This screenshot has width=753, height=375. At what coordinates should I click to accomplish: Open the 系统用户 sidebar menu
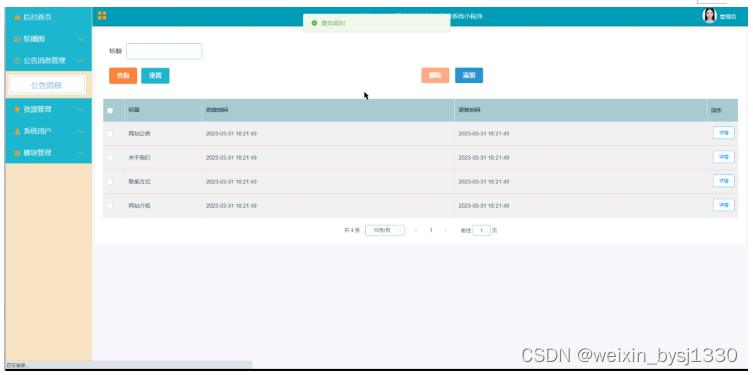[x=49, y=131]
